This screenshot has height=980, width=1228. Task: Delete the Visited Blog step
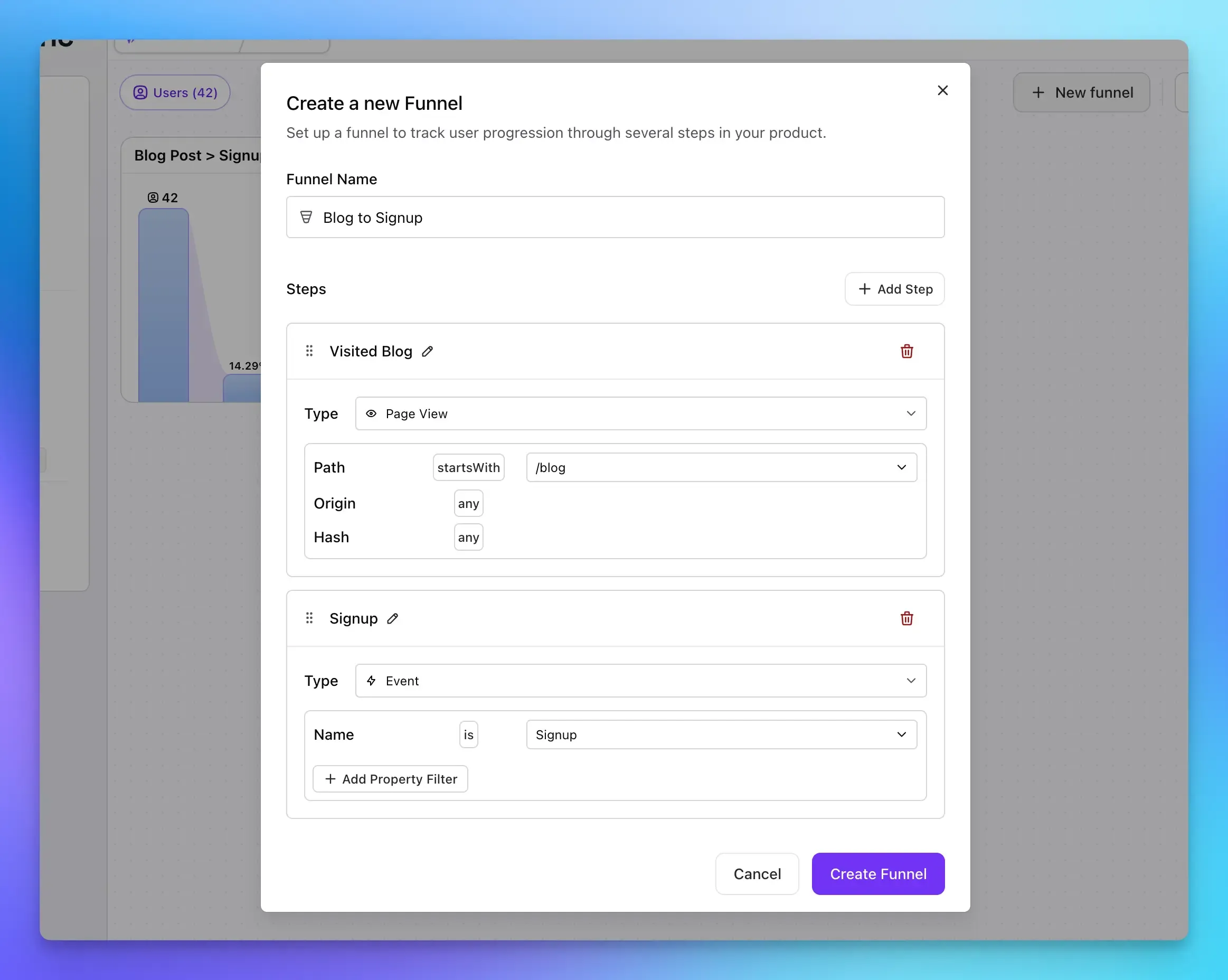[907, 351]
